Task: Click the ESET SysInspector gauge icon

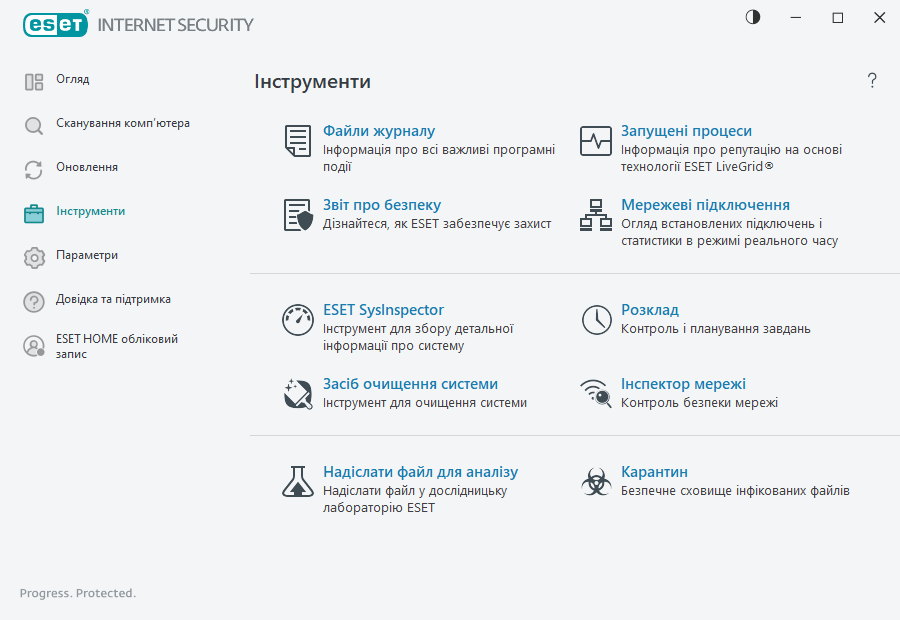Action: 297,320
